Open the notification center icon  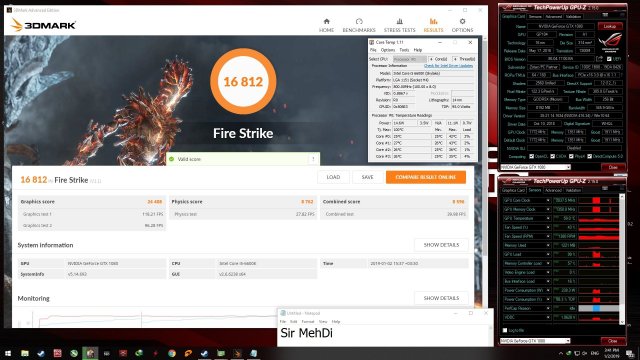[631, 353]
